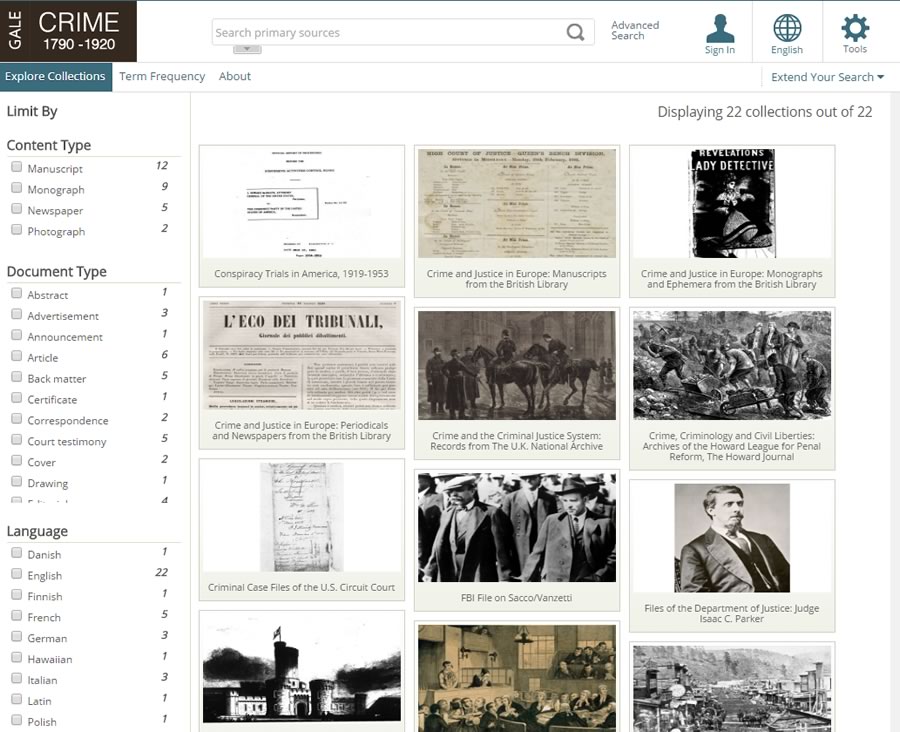Open the Tools gear icon
The image size is (900, 732).
pos(855,34)
